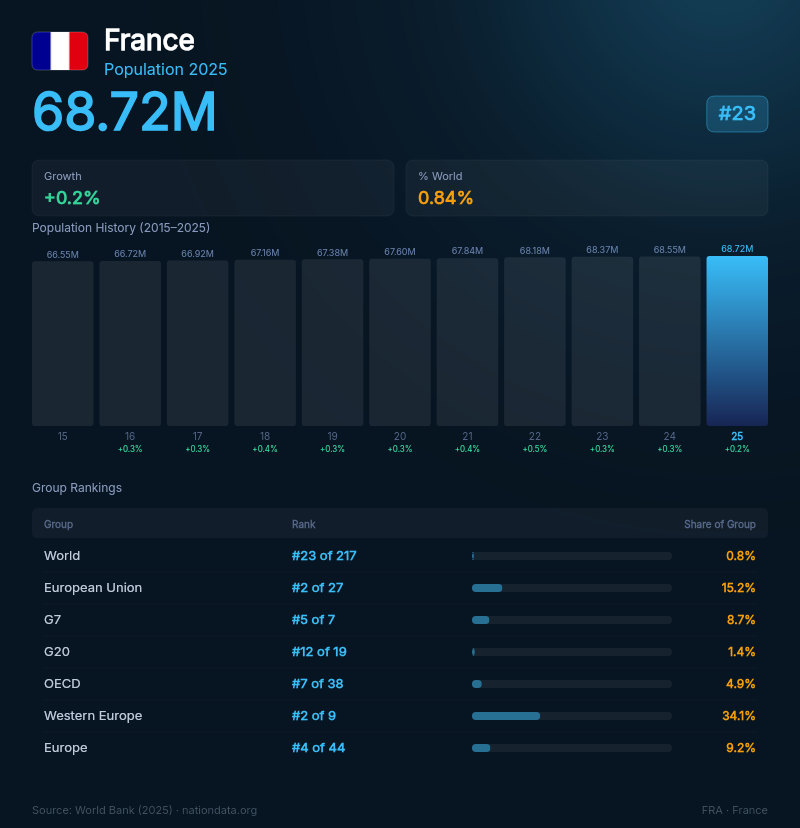
Task: Click the '#2 of 27' rank text
Action: 317,588
